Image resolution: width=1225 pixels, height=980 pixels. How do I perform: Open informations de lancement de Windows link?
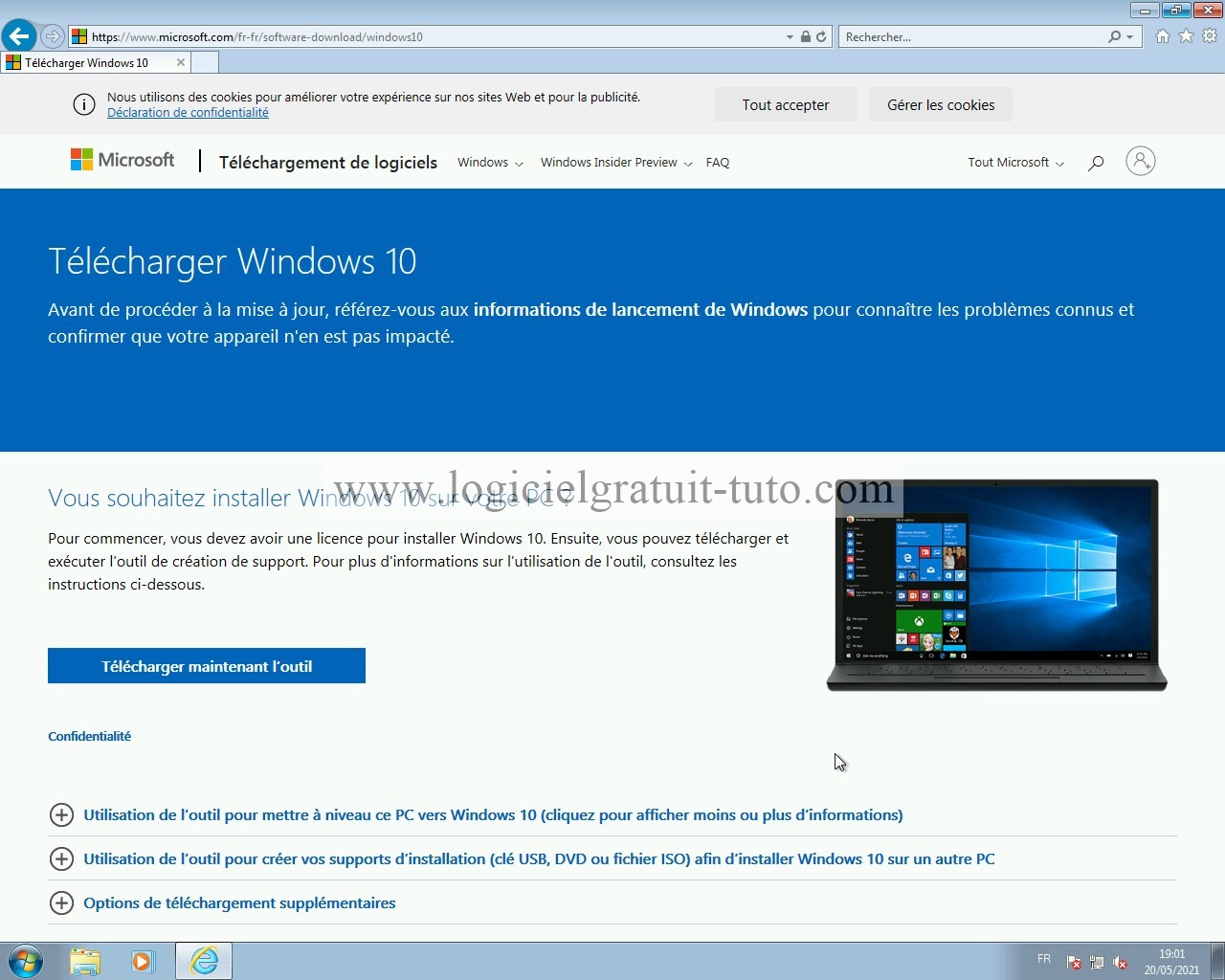[640, 309]
